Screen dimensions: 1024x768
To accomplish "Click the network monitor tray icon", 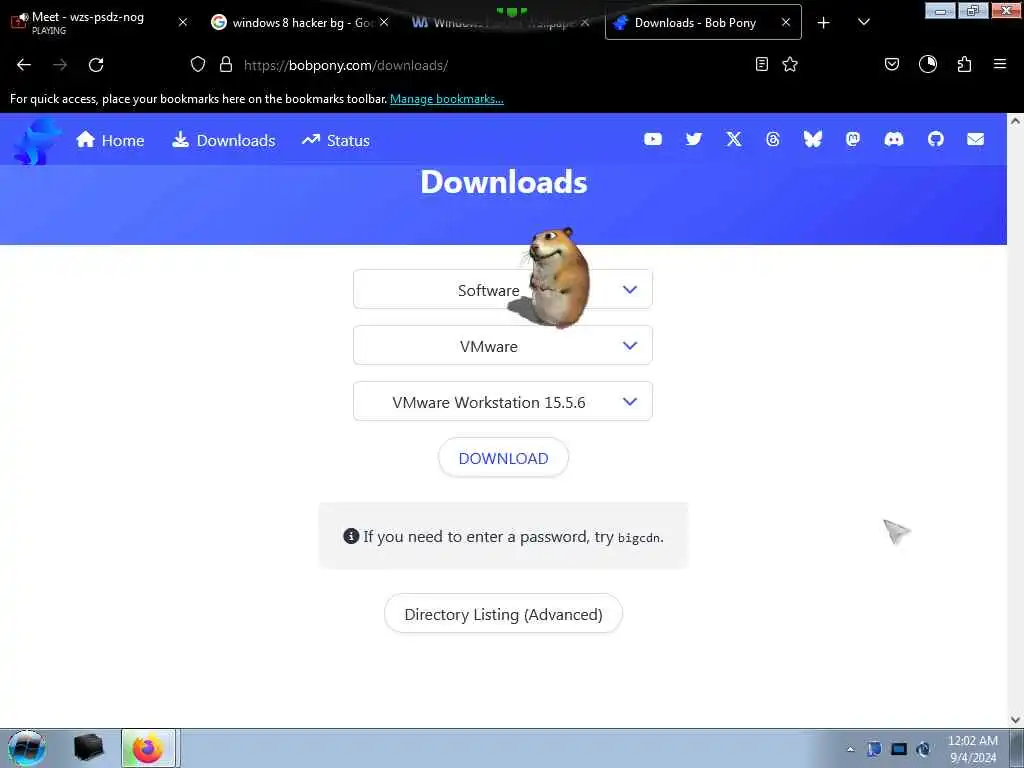I will (899, 749).
